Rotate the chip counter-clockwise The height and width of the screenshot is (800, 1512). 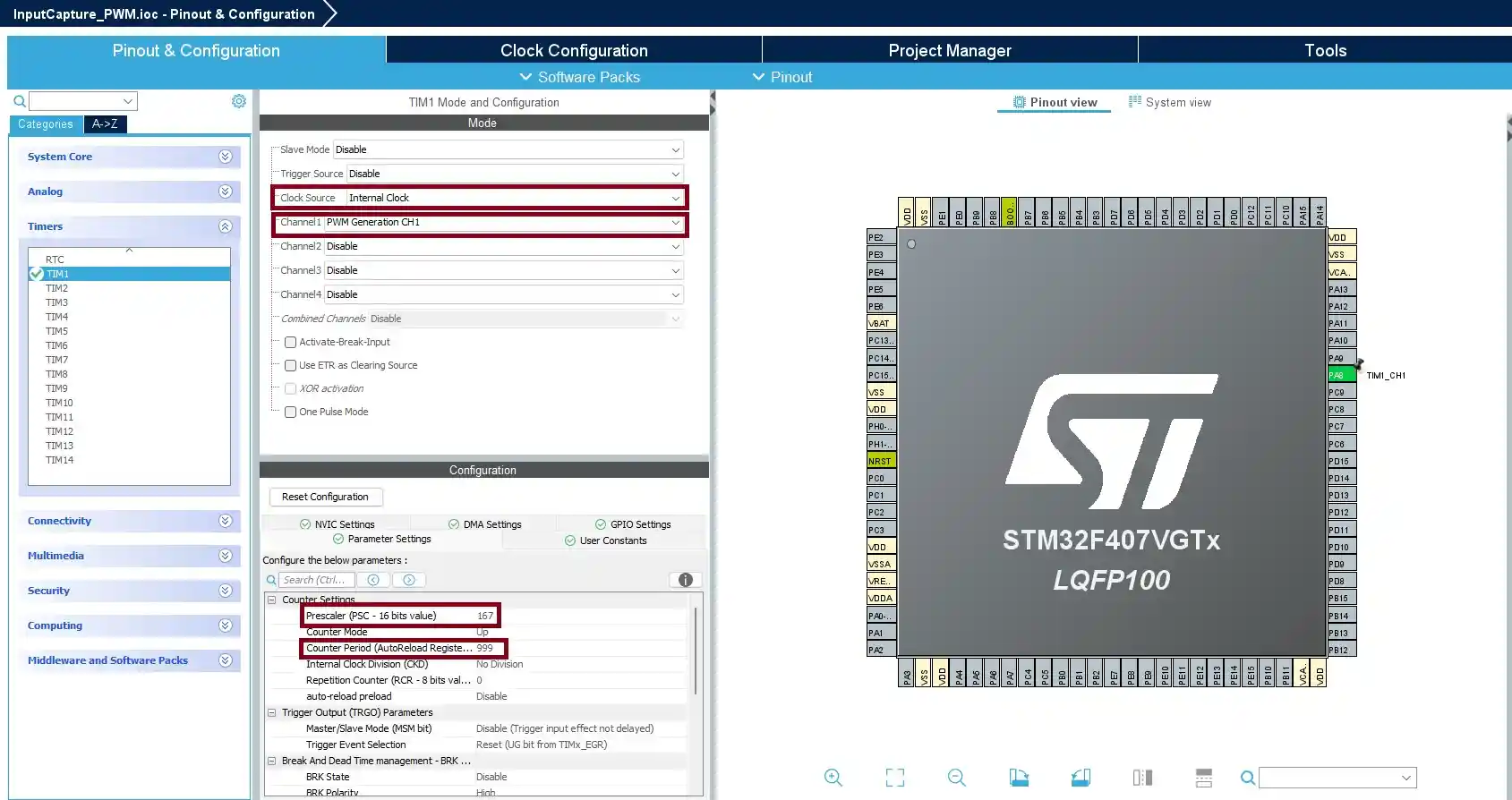1081,778
